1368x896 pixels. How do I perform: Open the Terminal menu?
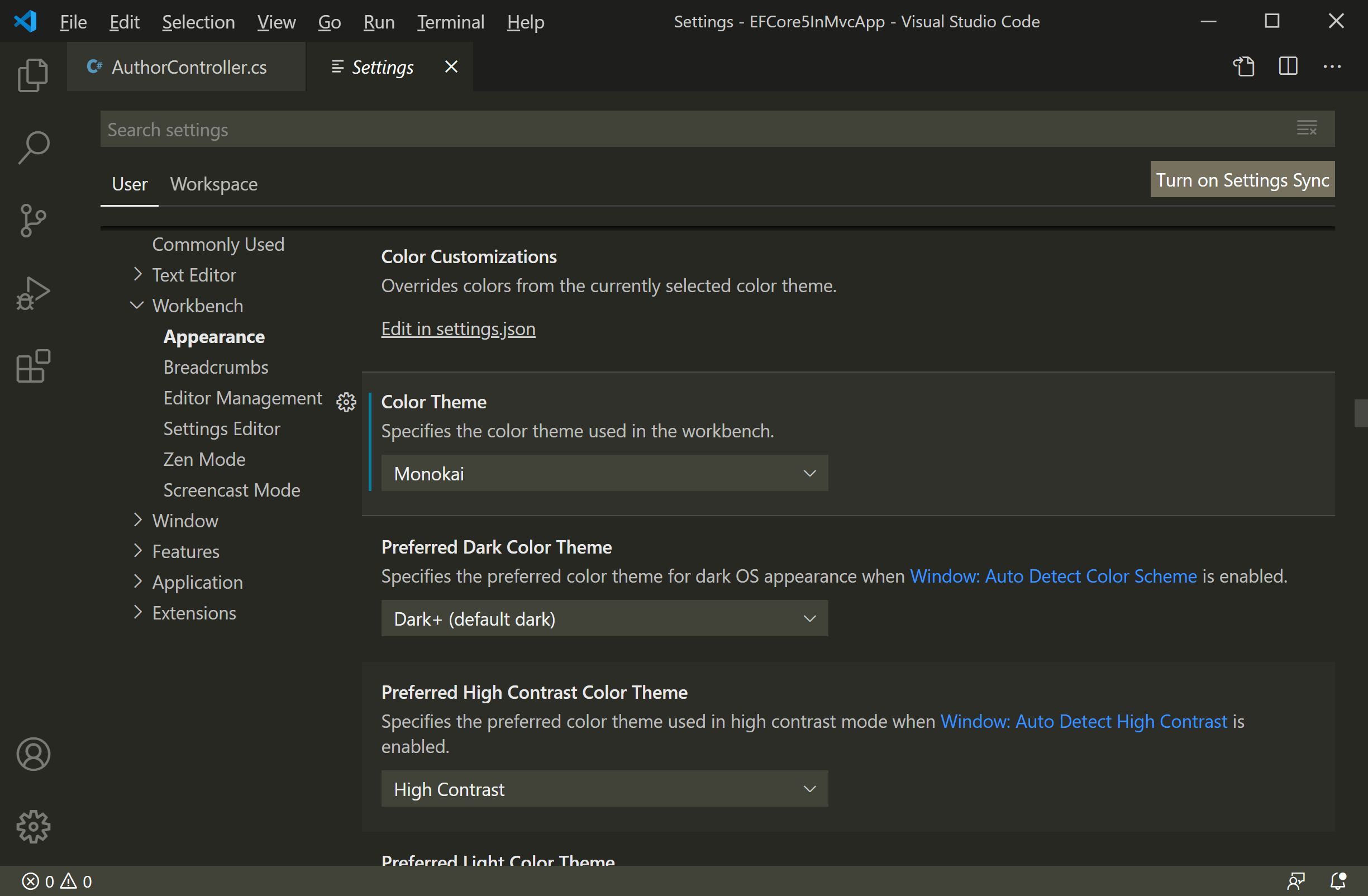point(451,22)
